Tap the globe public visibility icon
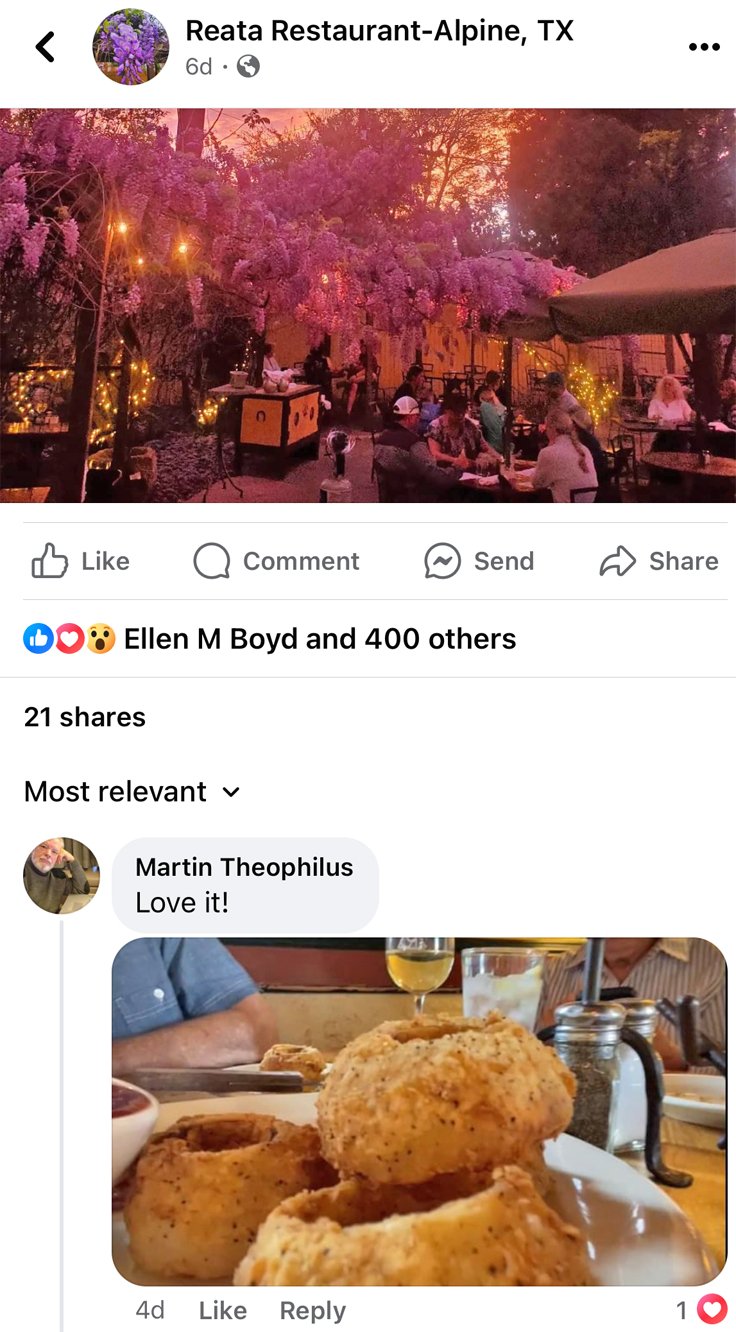Screen dimensions: 736x1332 249,67
